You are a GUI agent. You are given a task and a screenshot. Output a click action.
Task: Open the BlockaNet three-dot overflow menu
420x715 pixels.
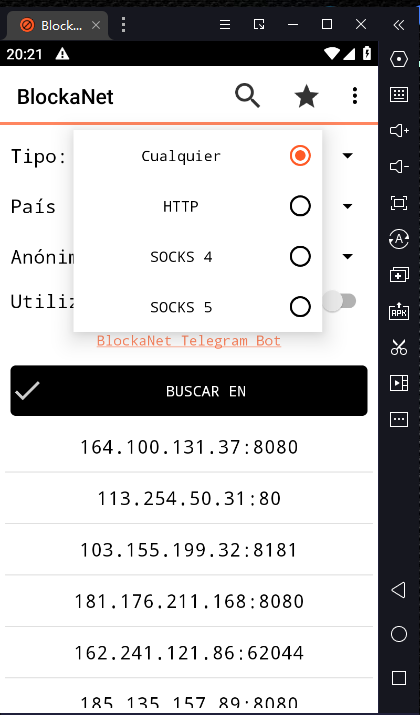tap(355, 96)
